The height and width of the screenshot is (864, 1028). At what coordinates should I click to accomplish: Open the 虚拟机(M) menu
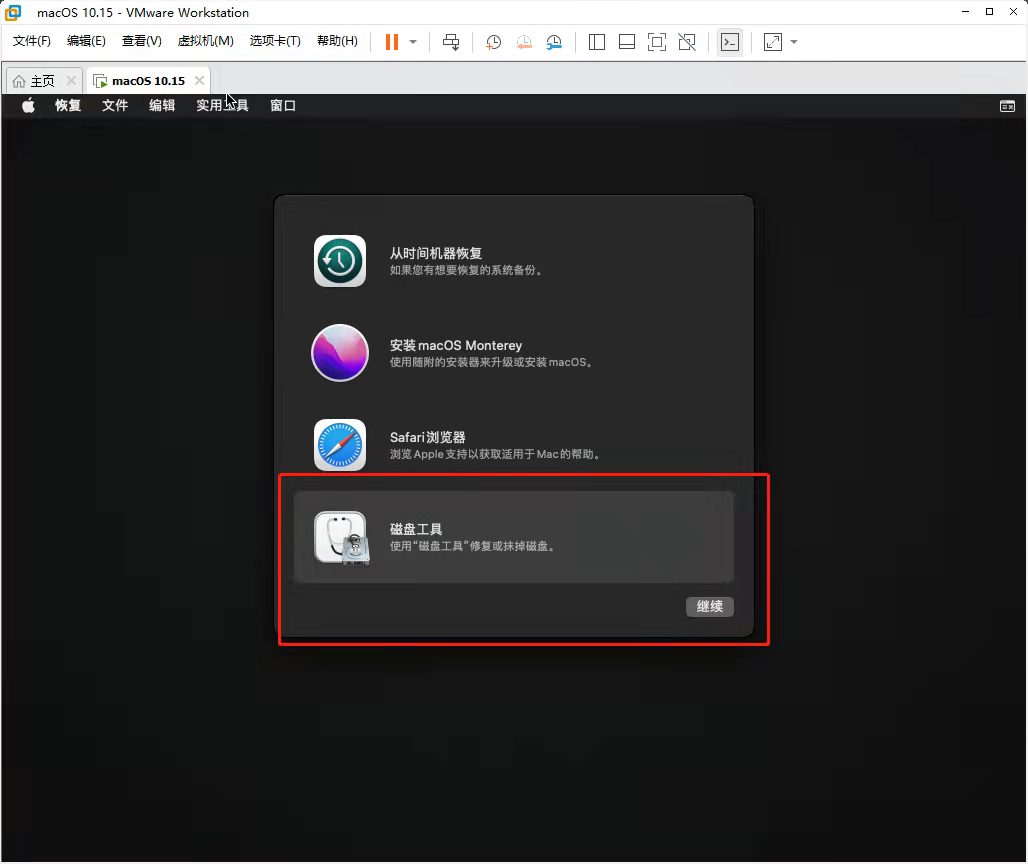(x=205, y=41)
